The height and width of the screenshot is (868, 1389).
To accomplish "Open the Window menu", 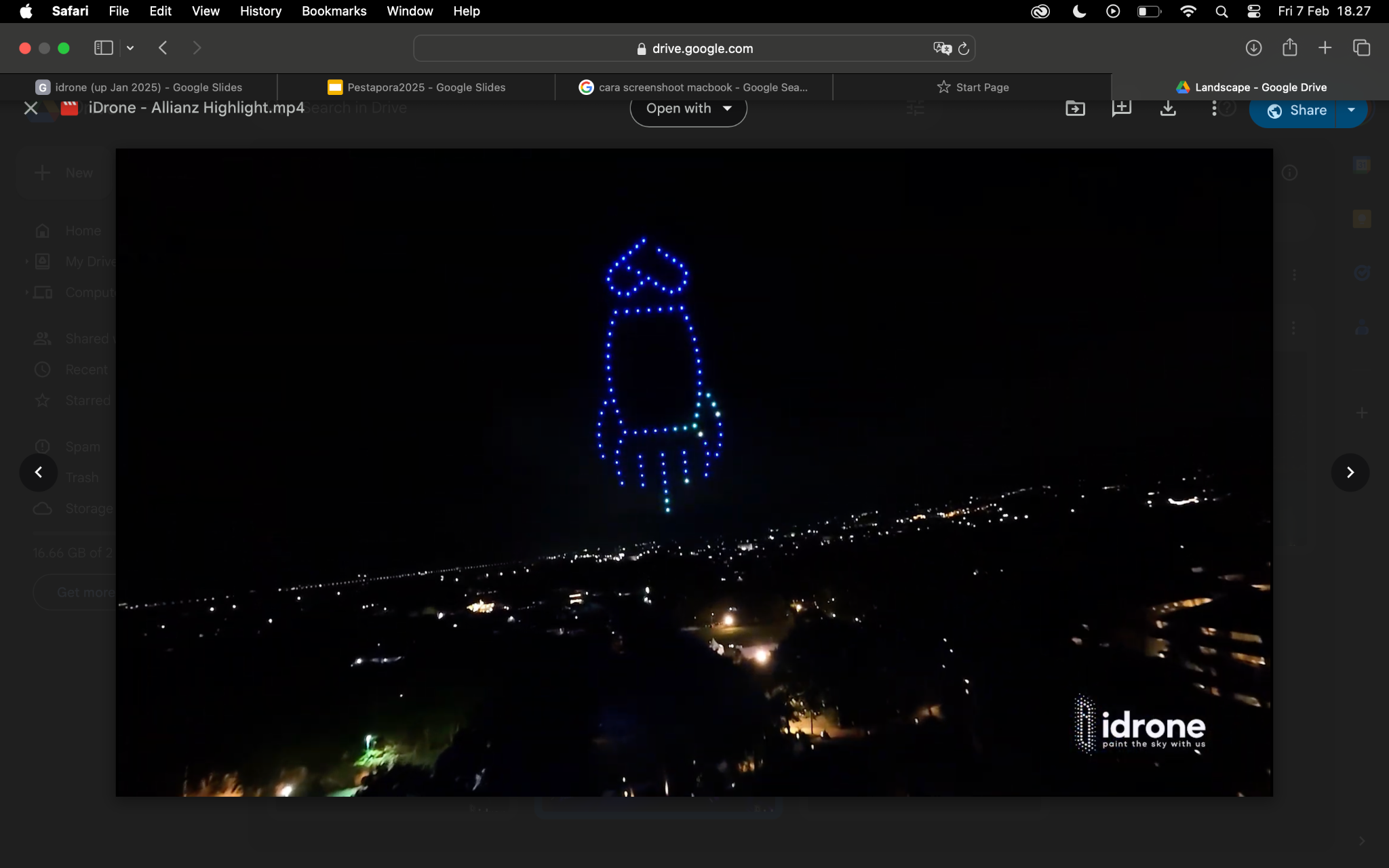I will click(410, 12).
